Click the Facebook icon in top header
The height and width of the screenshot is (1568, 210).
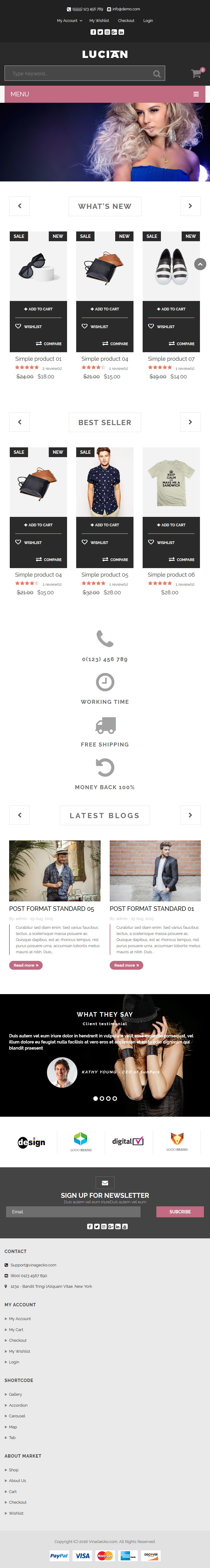[93, 32]
